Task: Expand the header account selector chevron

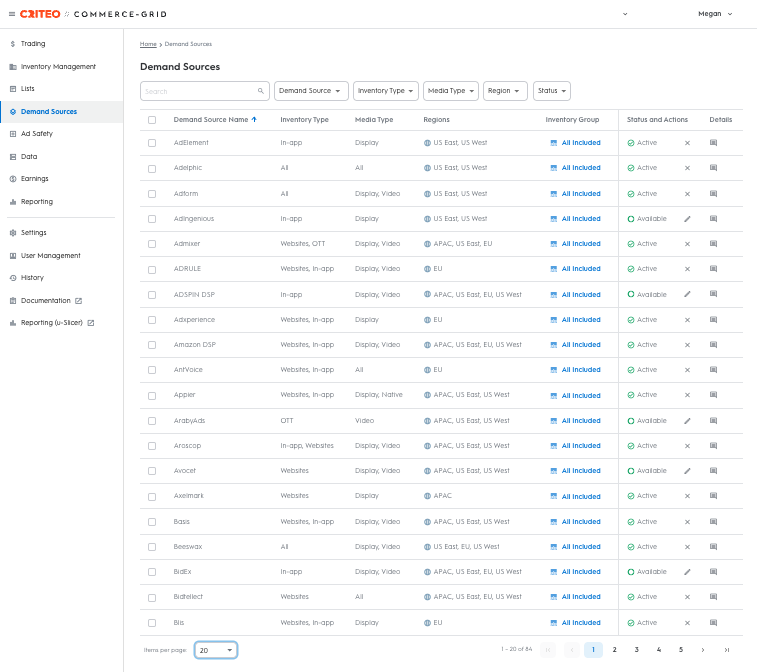Action: 625,14
